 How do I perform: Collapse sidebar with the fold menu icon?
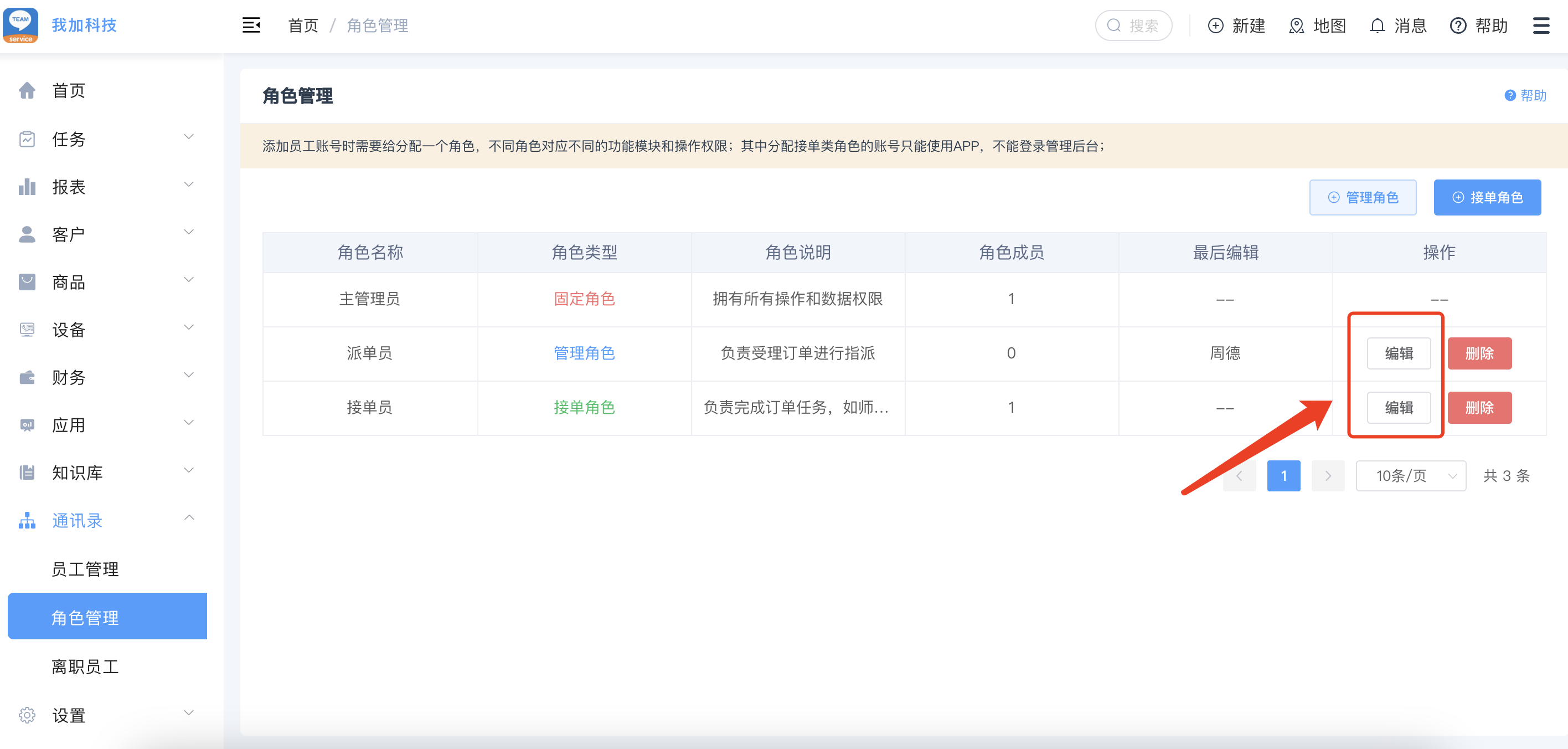tap(251, 25)
